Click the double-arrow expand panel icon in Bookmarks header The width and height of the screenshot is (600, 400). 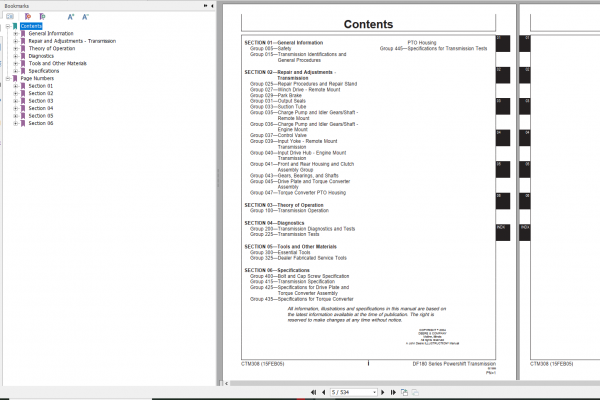205,6
